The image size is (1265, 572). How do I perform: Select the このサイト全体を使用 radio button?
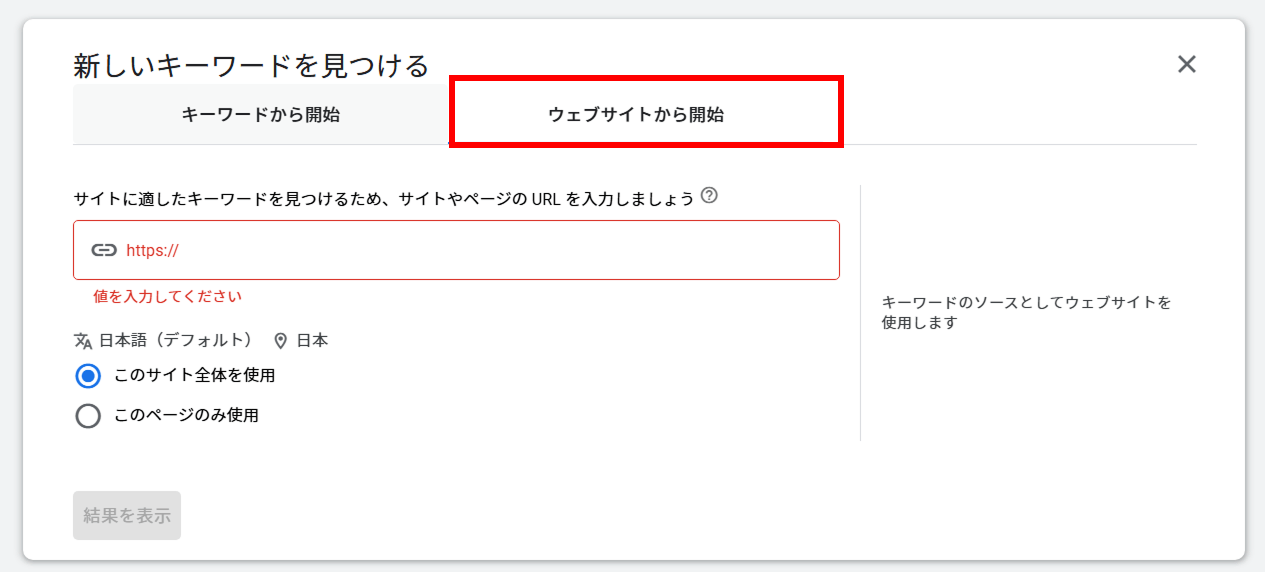(88, 376)
